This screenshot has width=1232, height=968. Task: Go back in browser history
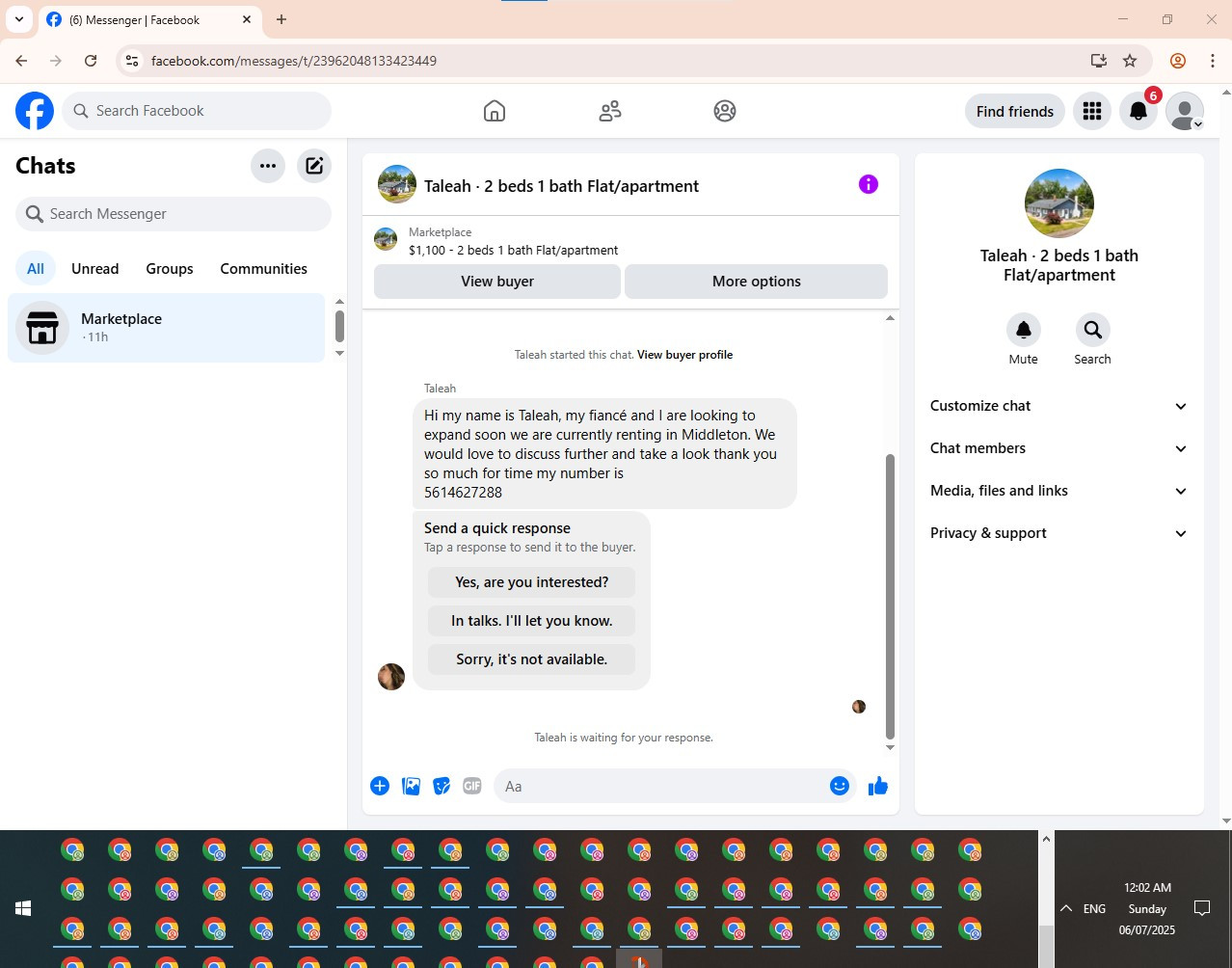pos(21,61)
